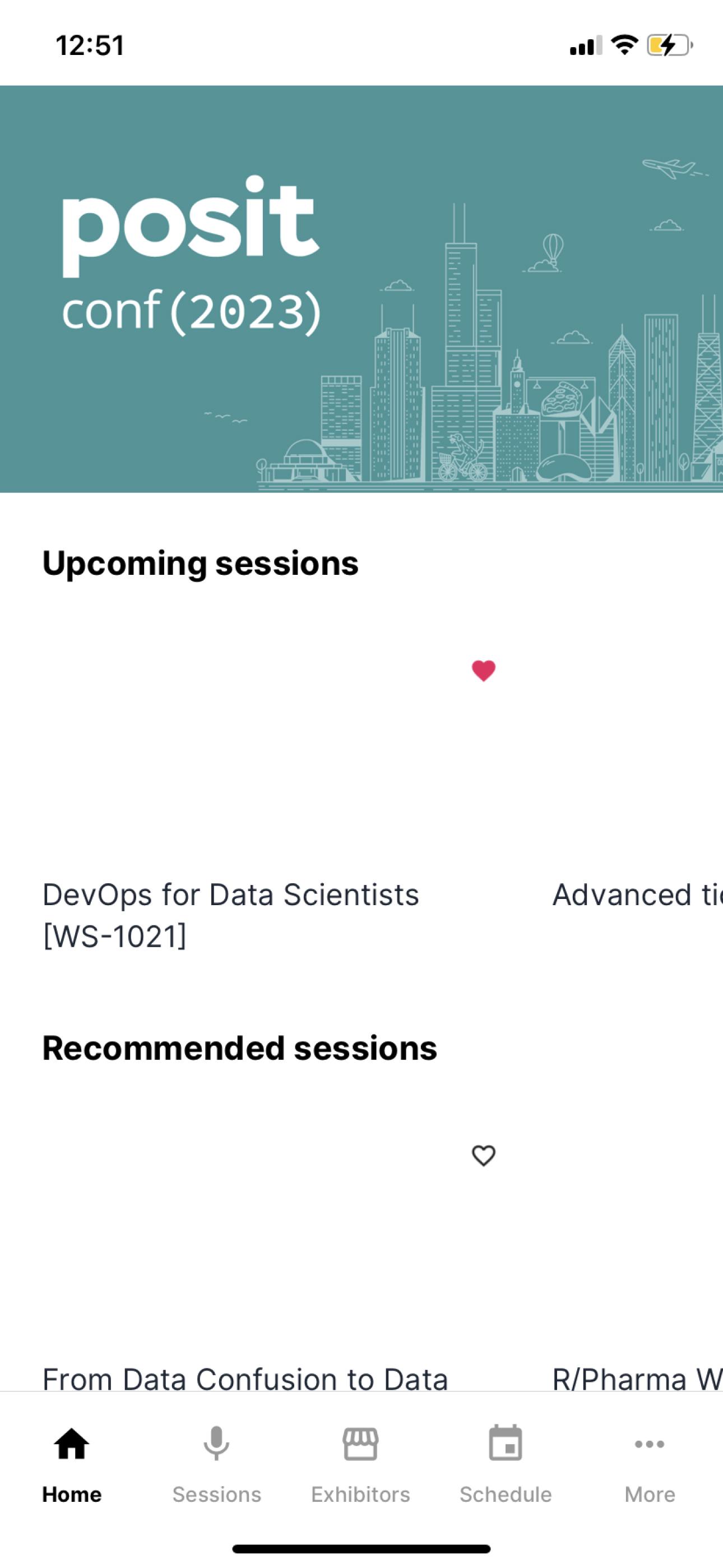Open the R/Pharma session title
Viewport: 723px width, 1568px height.
tap(637, 1378)
